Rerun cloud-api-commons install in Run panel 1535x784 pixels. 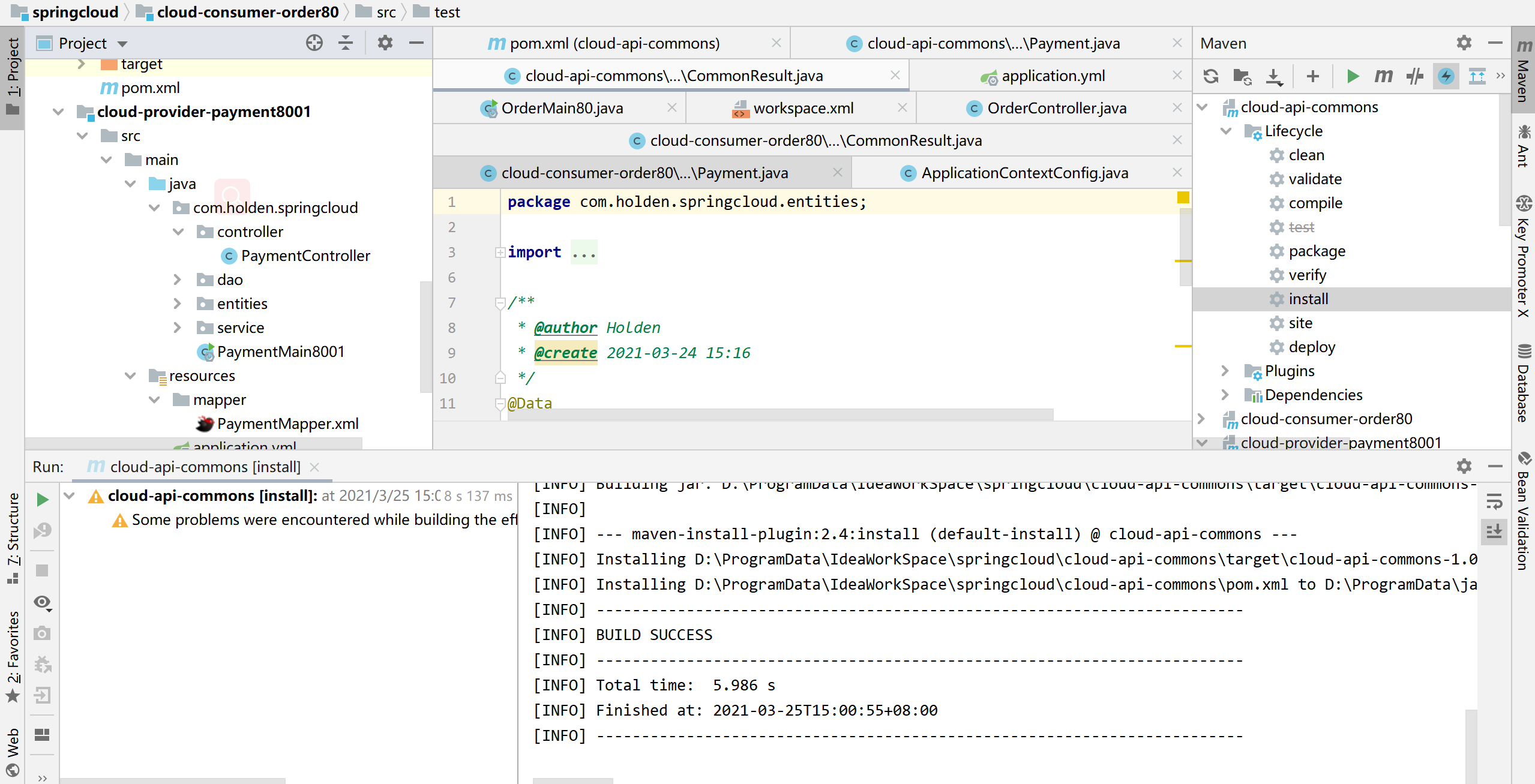42,499
